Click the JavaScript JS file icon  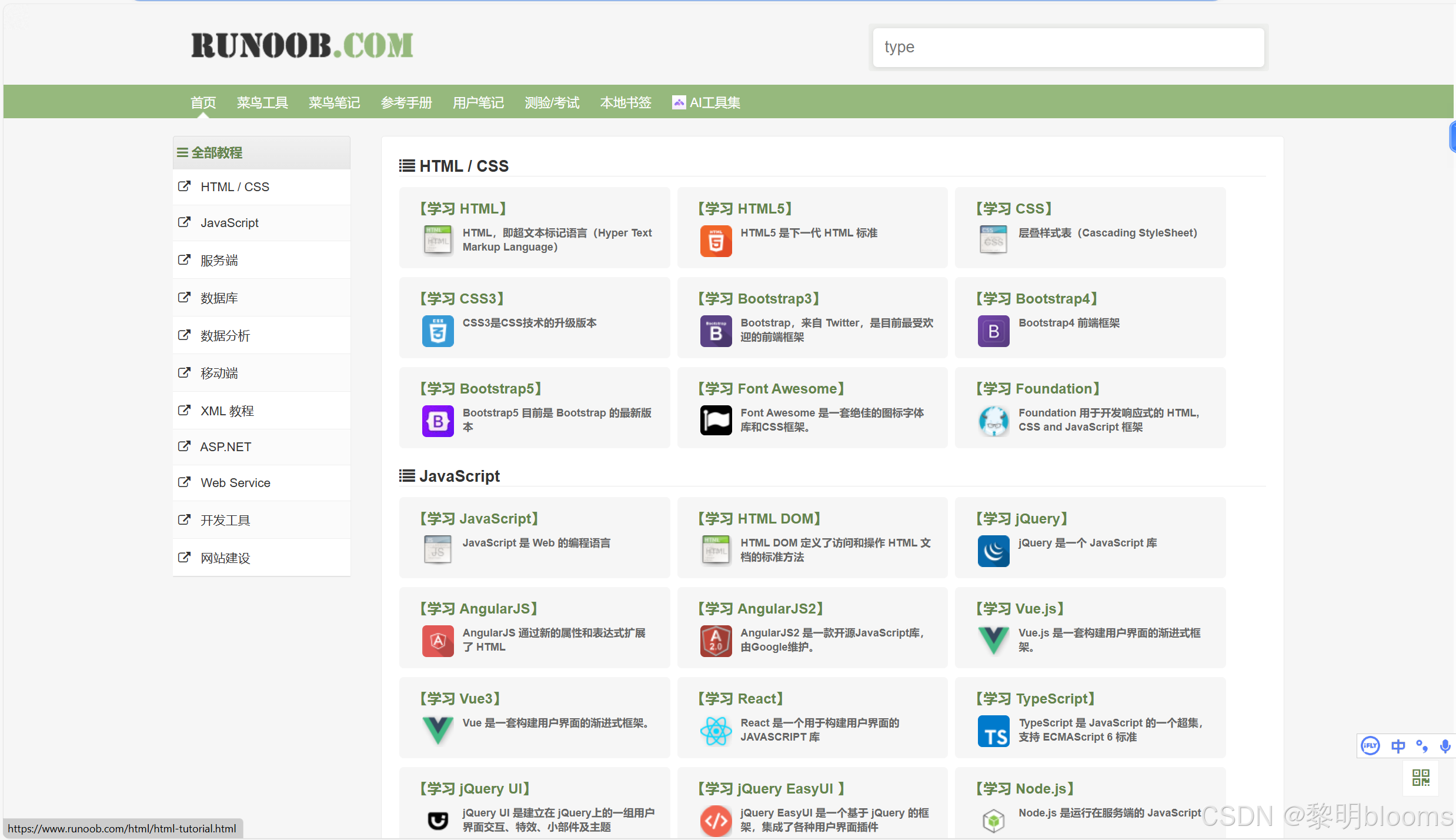(438, 551)
